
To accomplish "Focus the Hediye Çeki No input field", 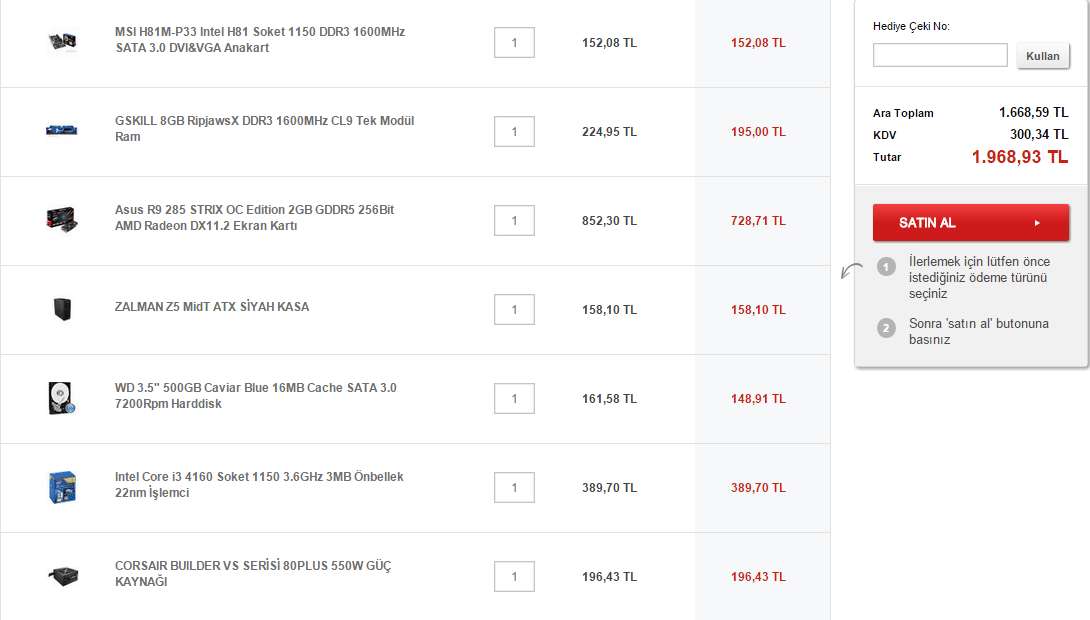I will point(939,55).
